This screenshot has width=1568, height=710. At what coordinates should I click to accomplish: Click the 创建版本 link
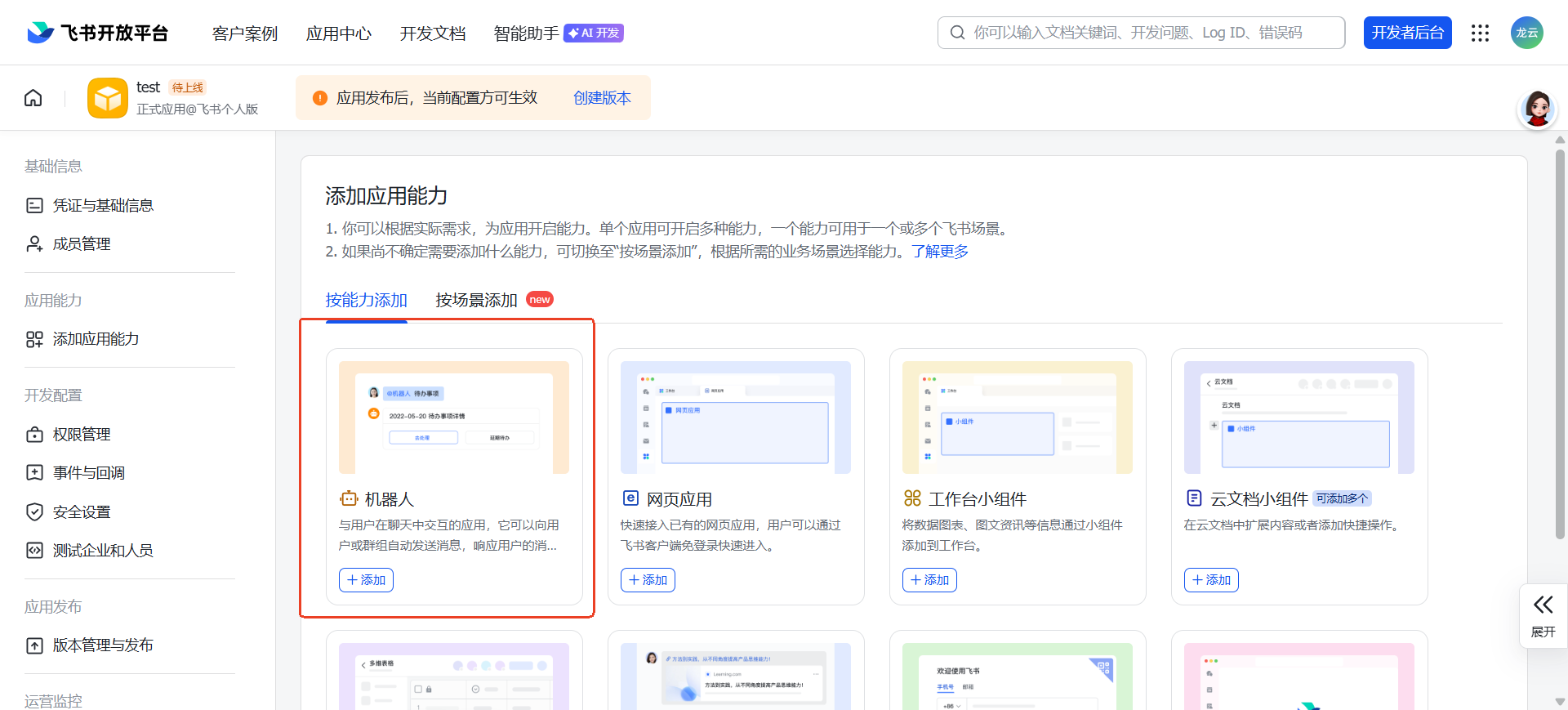coord(602,98)
